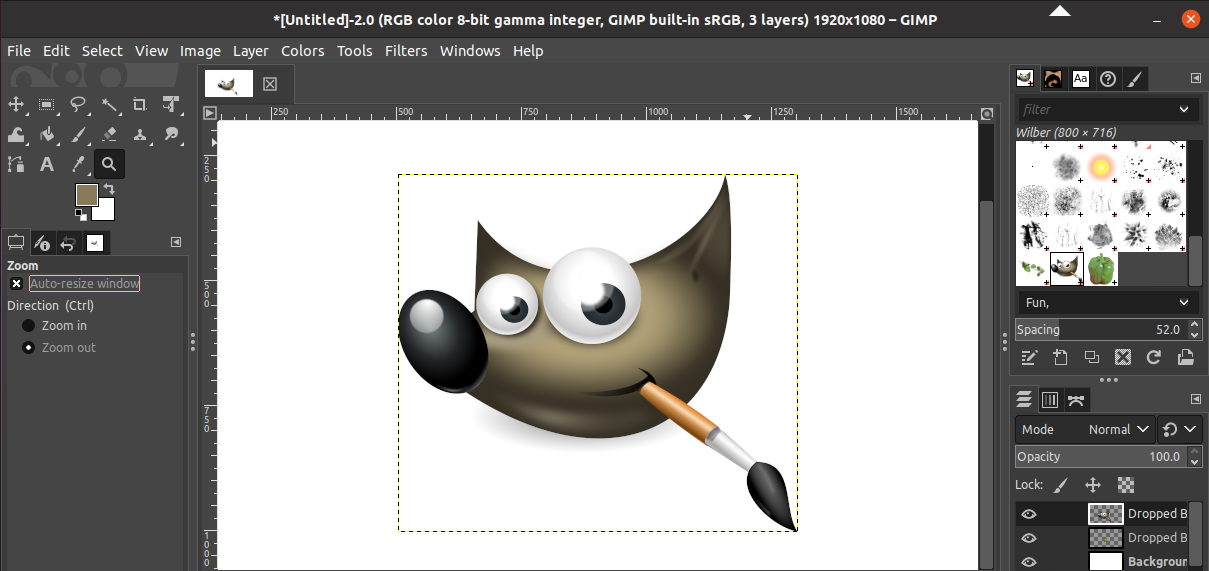The height and width of the screenshot is (571, 1209).
Task: Switch to the Paths tab in layers dock
Action: [x=1076, y=400]
